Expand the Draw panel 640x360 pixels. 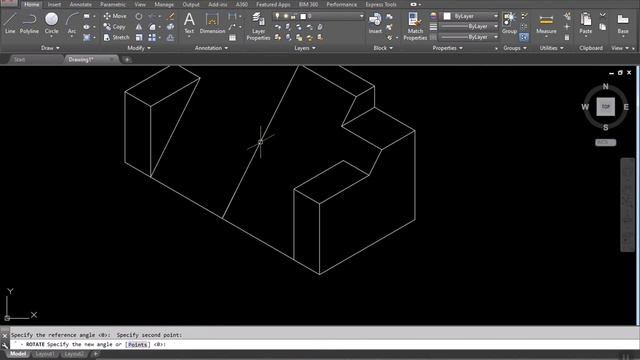(x=50, y=48)
